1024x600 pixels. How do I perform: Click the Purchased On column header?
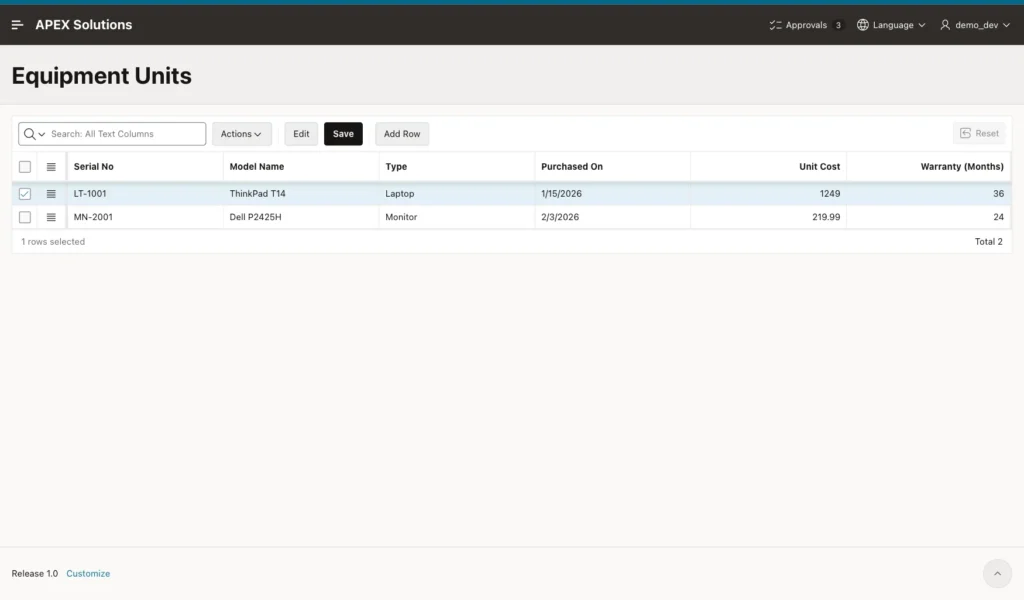point(613,166)
